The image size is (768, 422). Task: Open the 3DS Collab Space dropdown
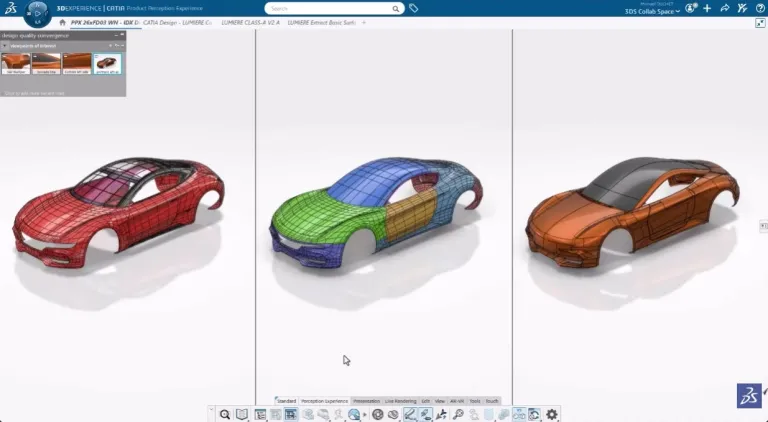[x=652, y=11]
